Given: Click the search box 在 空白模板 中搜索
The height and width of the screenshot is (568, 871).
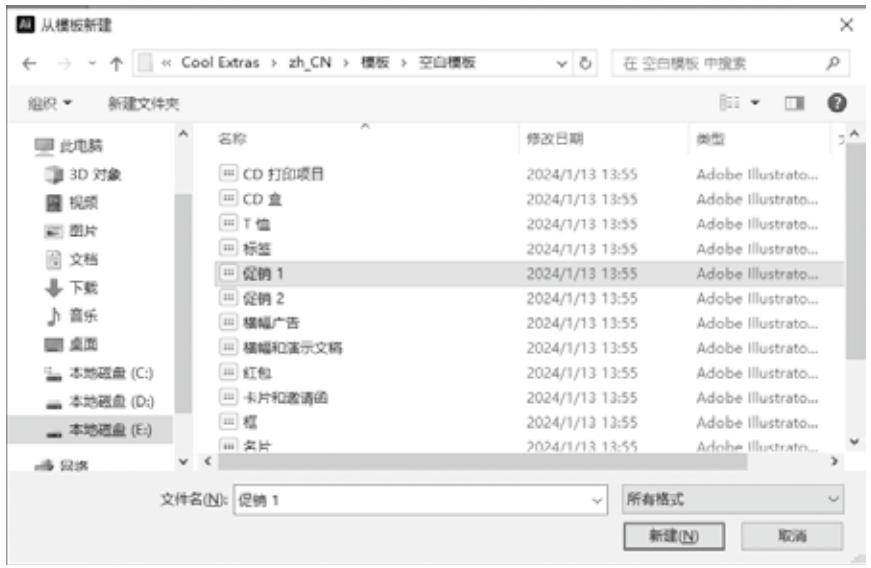Looking at the screenshot, I should [x=730, y=63].
